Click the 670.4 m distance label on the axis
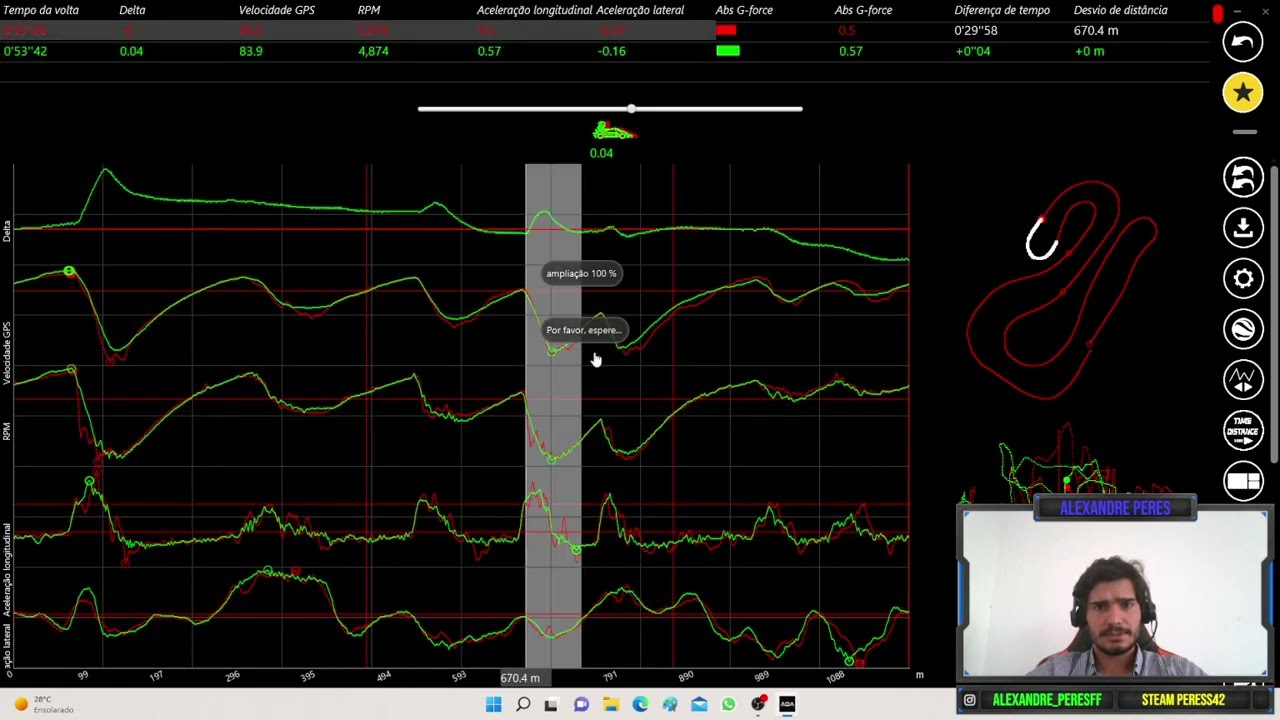This screenshot has width=1280, height=720. [520, 678]
